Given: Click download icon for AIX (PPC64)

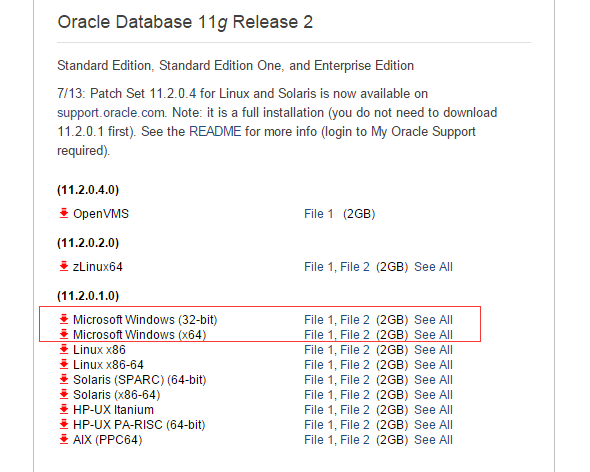Looking at the screenshot, I should (x=64, y=439).
